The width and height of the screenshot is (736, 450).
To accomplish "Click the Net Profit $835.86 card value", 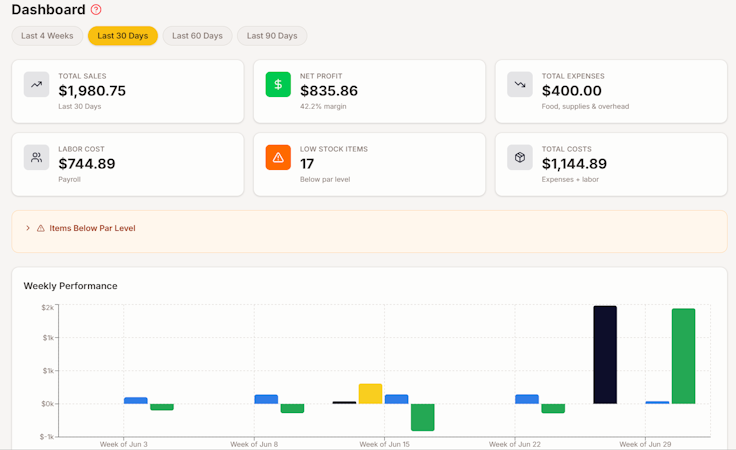I will (x=329, y=91).
